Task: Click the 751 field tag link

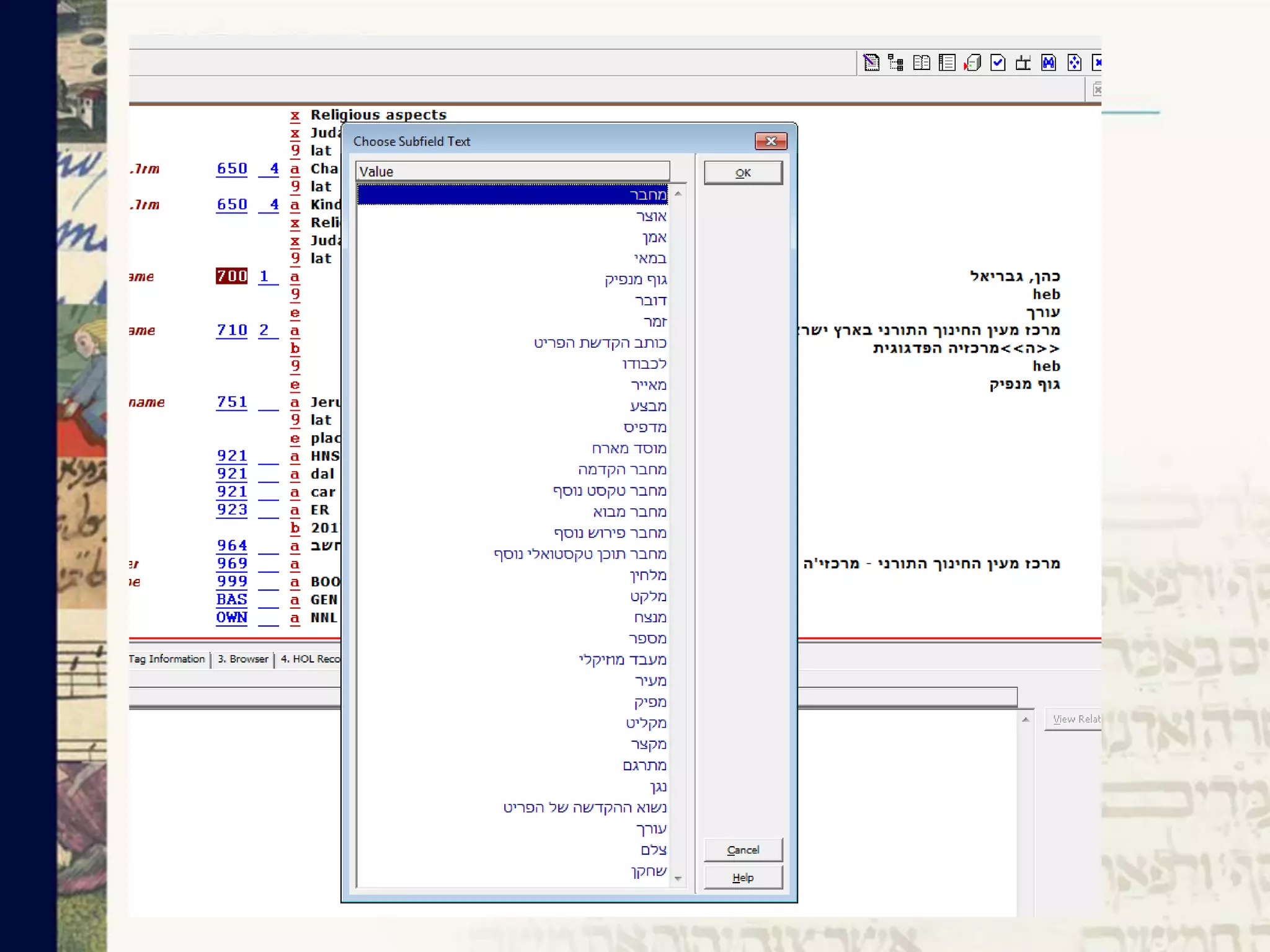Action: (232, 402)
